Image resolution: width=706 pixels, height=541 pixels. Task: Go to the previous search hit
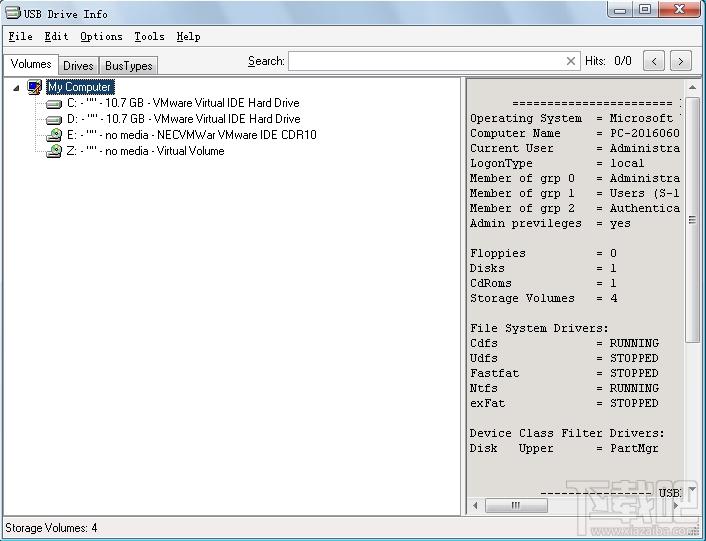click(x=654, y=61)
